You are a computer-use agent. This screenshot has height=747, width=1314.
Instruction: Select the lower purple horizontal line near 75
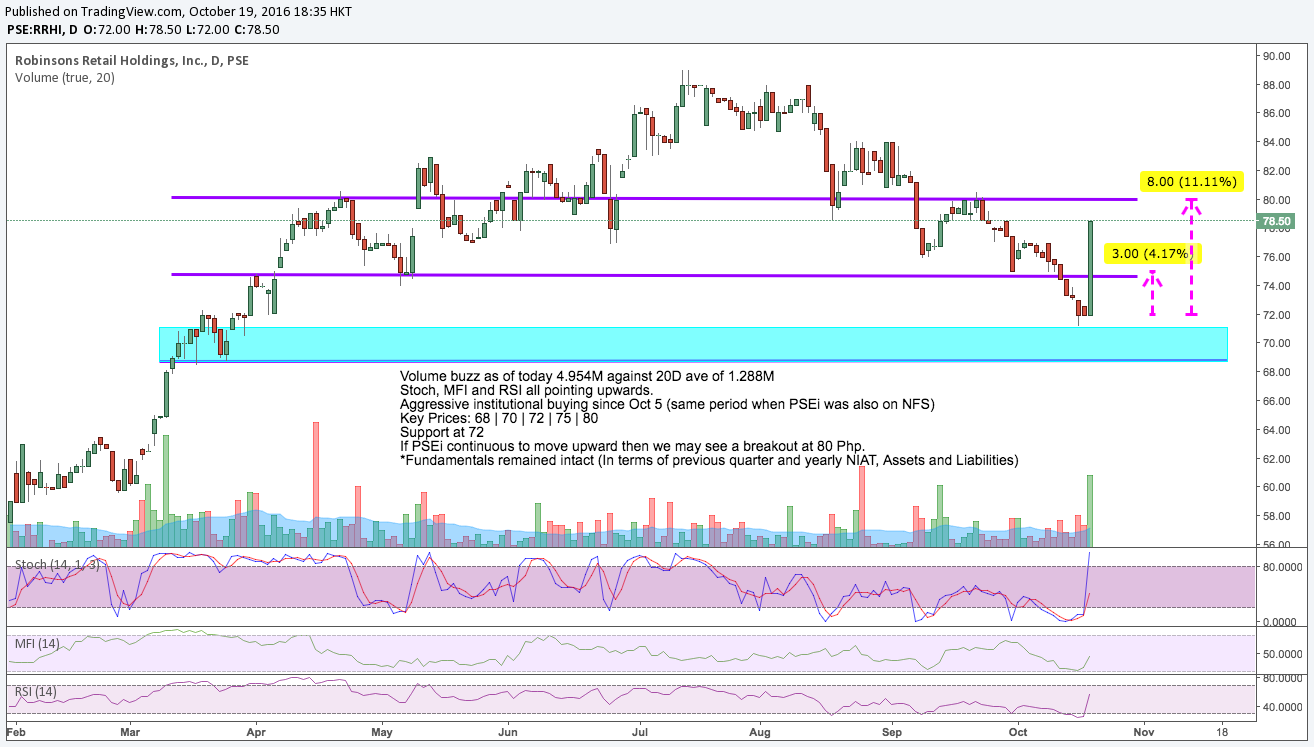(655, 275)
